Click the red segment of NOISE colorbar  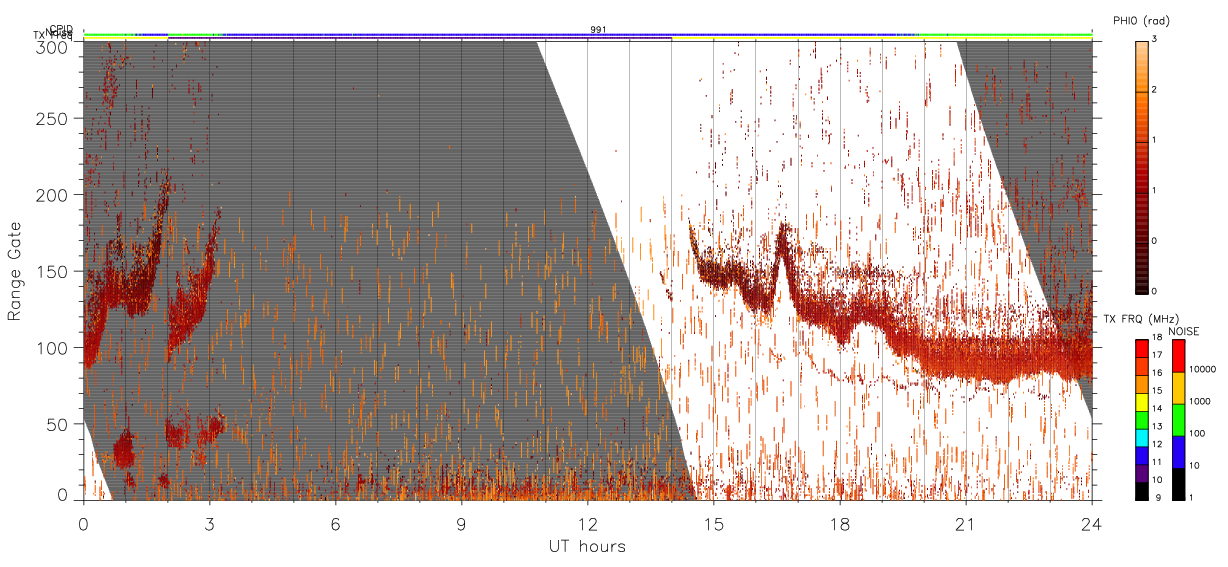pos(1179,356)
